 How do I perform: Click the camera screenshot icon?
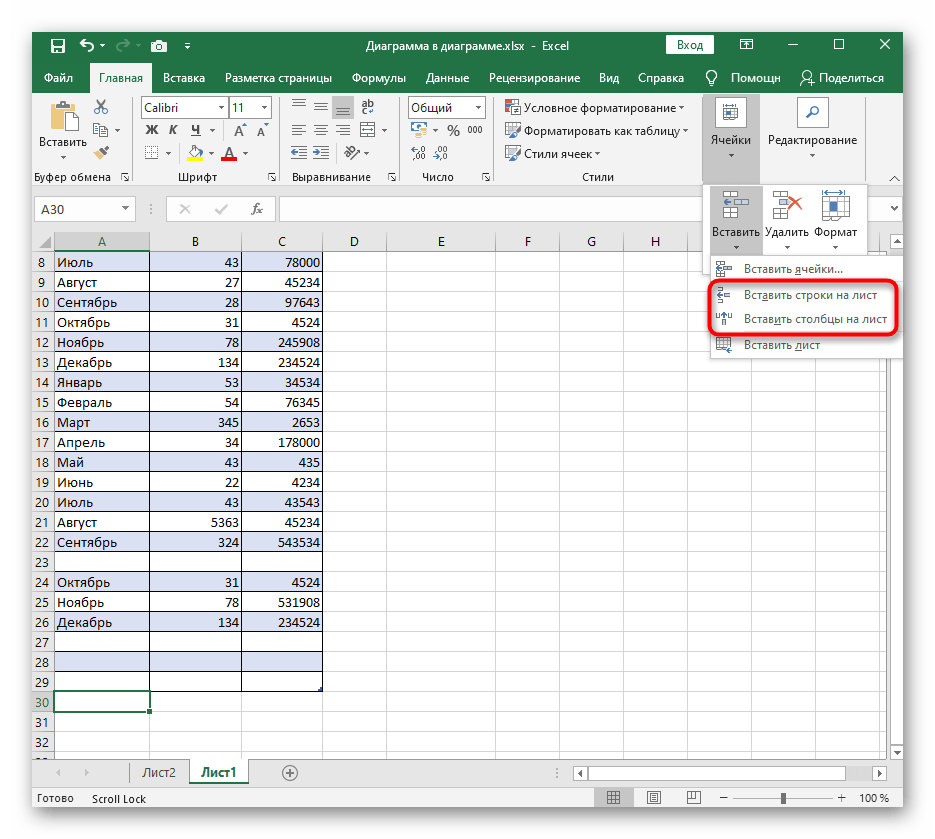point(159,46)
